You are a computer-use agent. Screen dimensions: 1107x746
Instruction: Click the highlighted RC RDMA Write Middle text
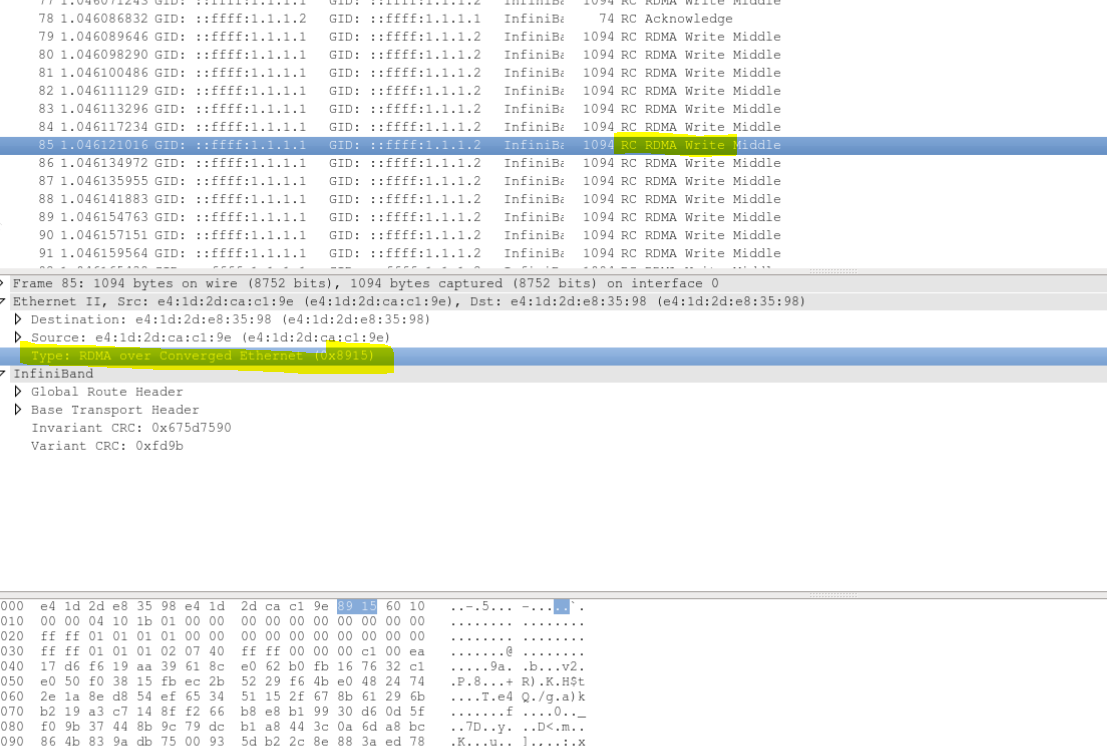pos(675,144)
